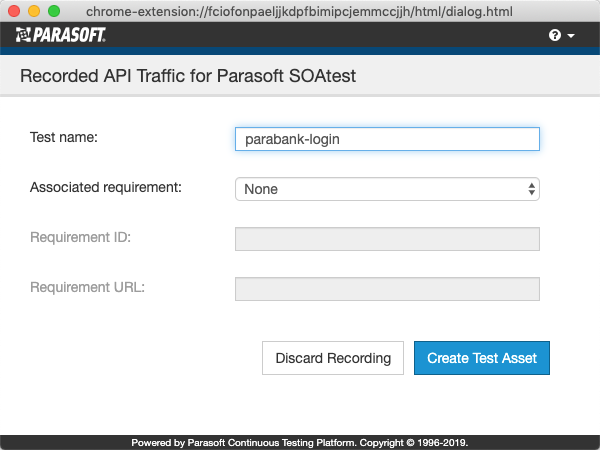Click the footer 'Powered by Parasoft' copyright text

click(x=300, y=443)
